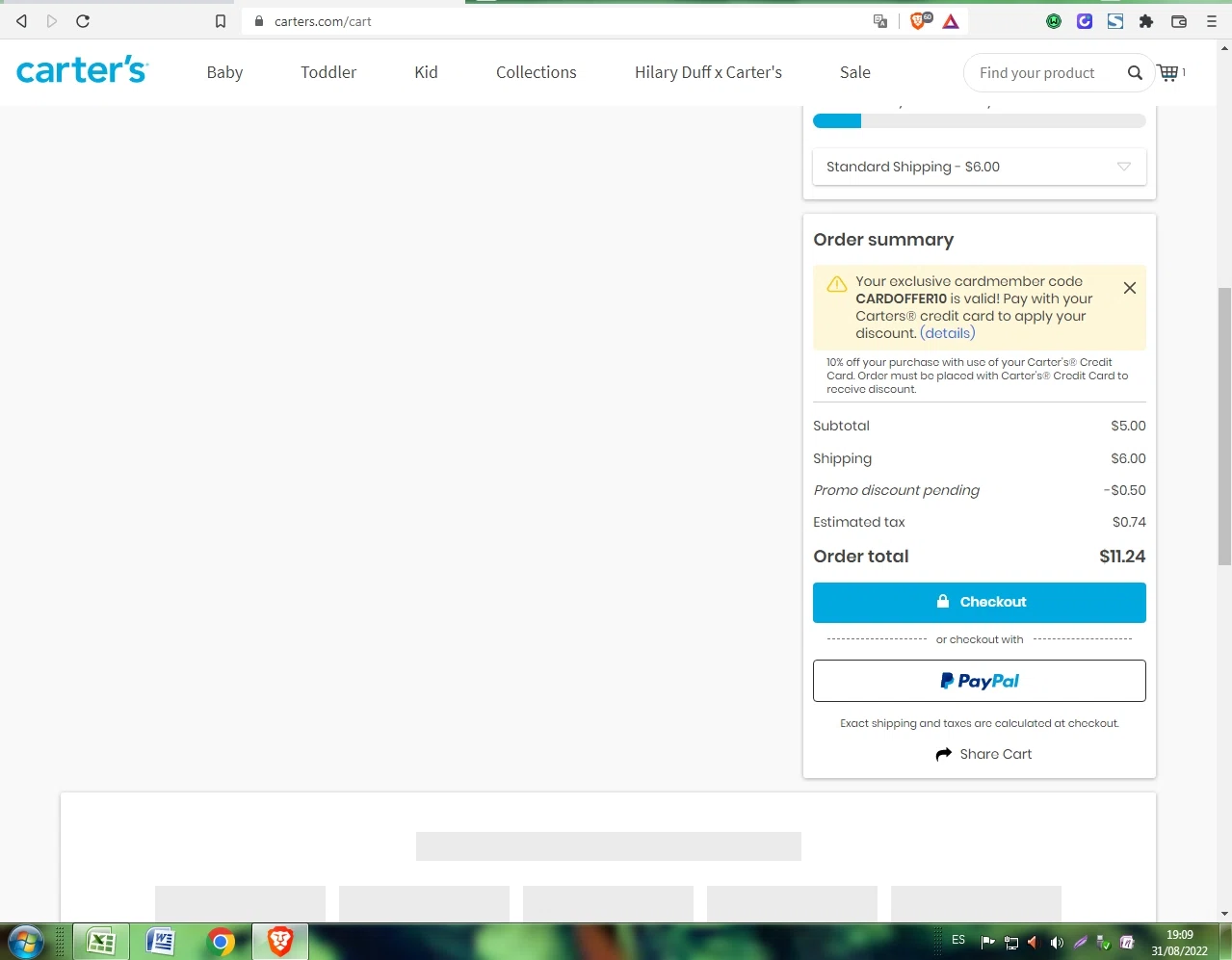Switch to Brave in the taskbar
This screenshot has width=1232, height=960.
(280, 942)
